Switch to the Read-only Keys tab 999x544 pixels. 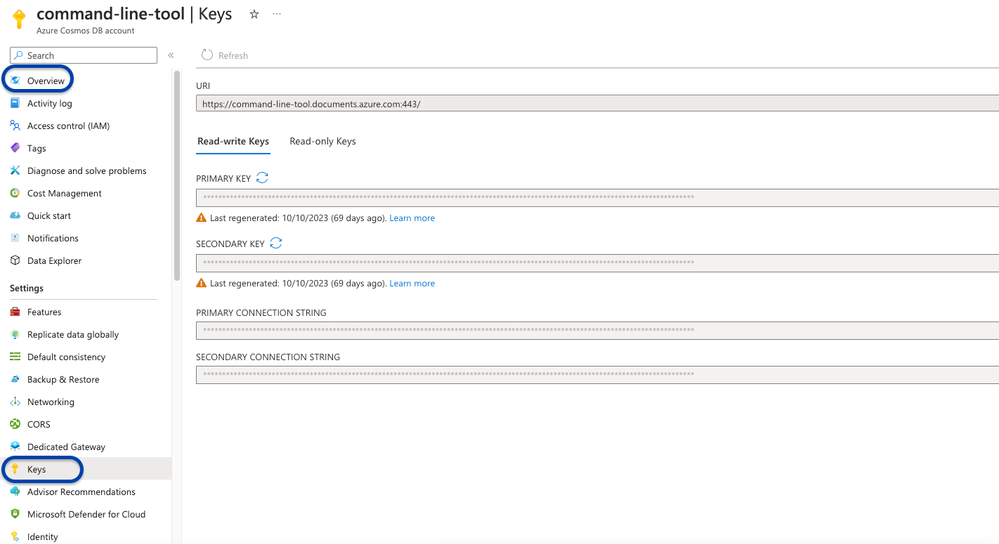click(322, 141)
